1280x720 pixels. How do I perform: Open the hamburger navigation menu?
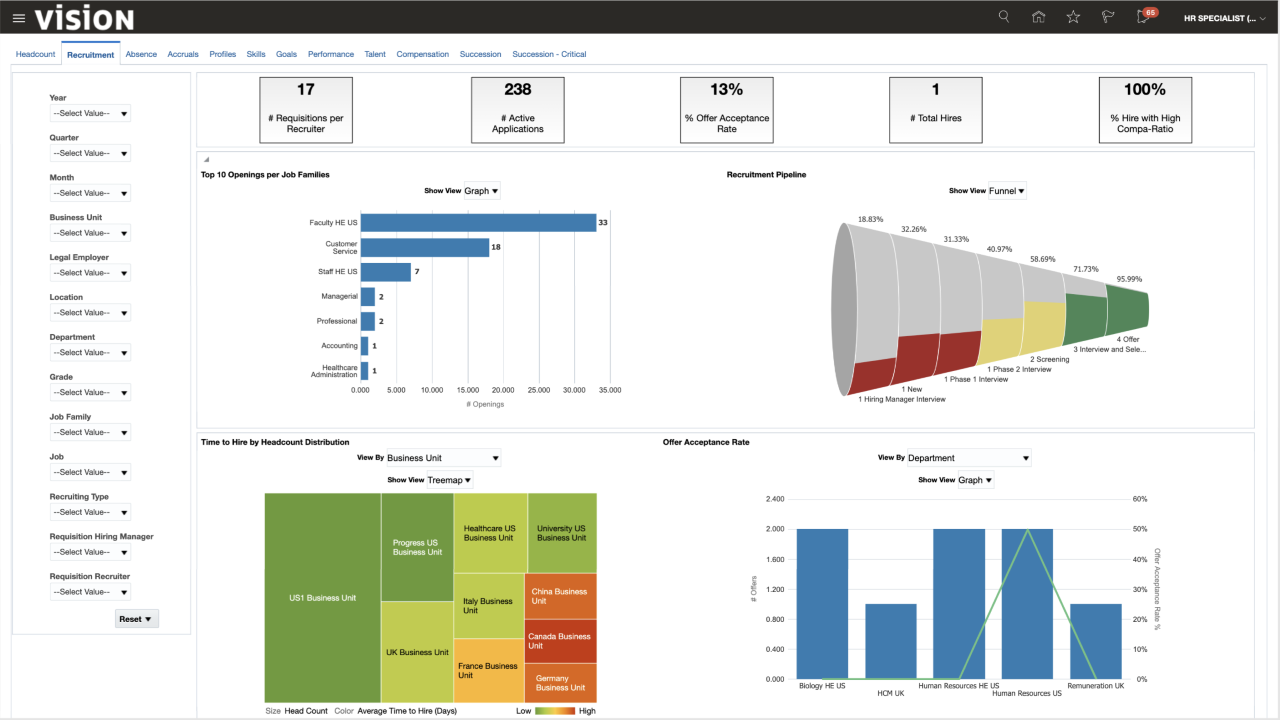18,18
